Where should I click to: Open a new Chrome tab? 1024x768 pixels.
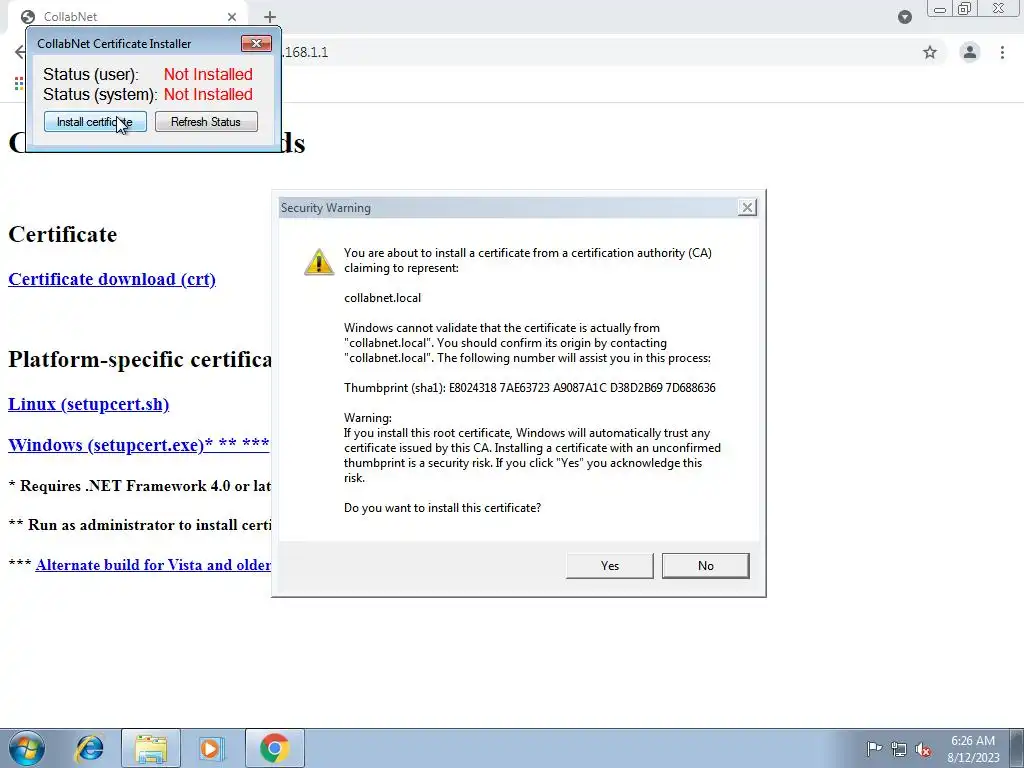(270, 17)
